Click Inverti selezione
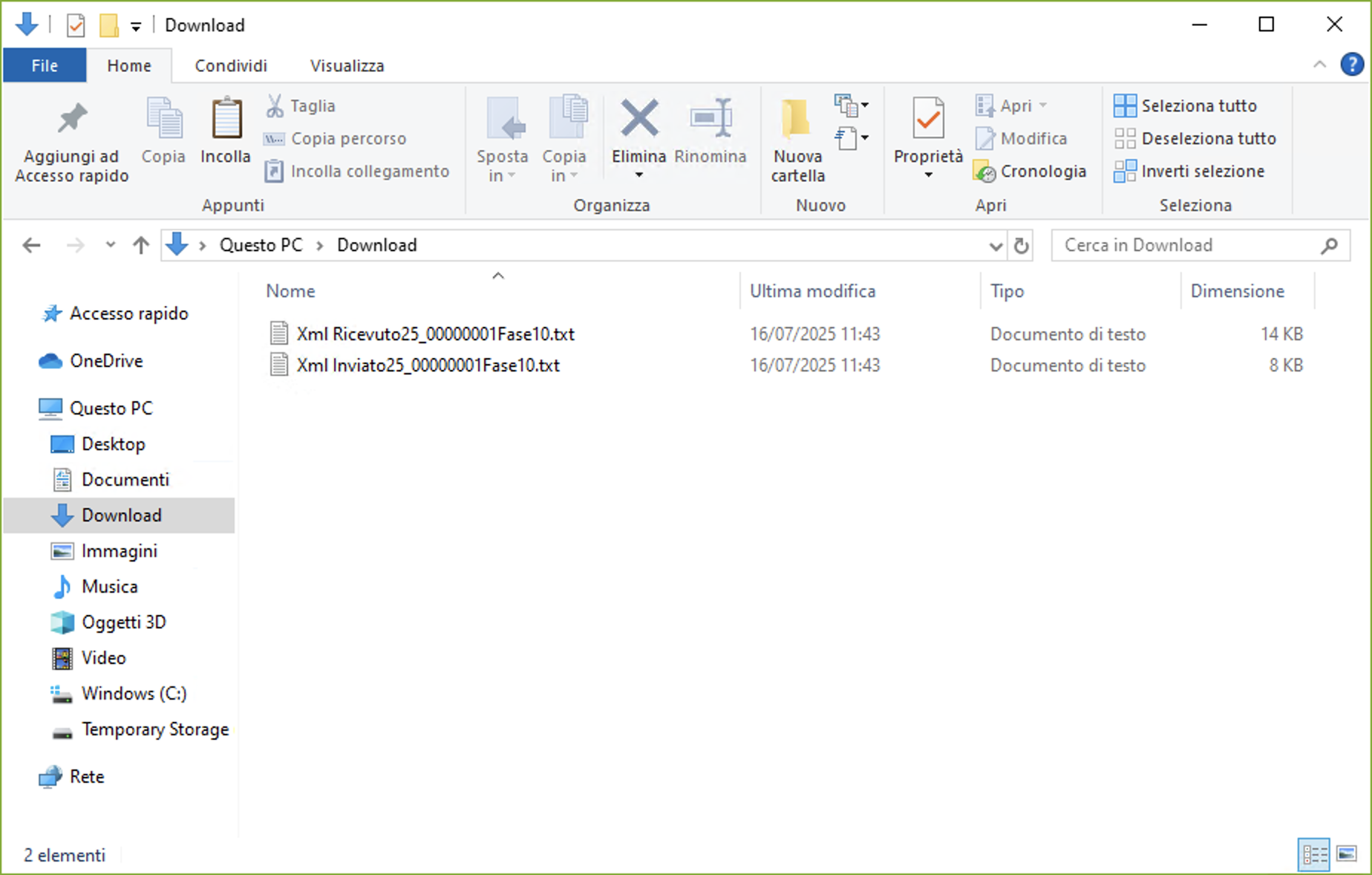This screenshot has width=1372, height=875. pyautogui.click(x=1189, y=171)
